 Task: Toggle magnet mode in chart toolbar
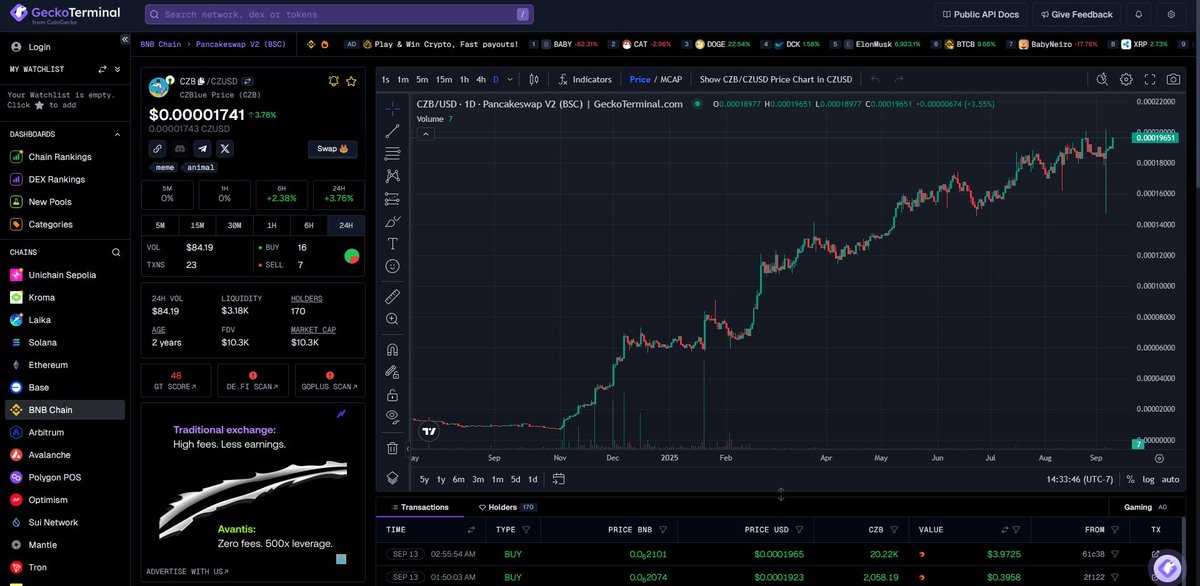[393, 350]
